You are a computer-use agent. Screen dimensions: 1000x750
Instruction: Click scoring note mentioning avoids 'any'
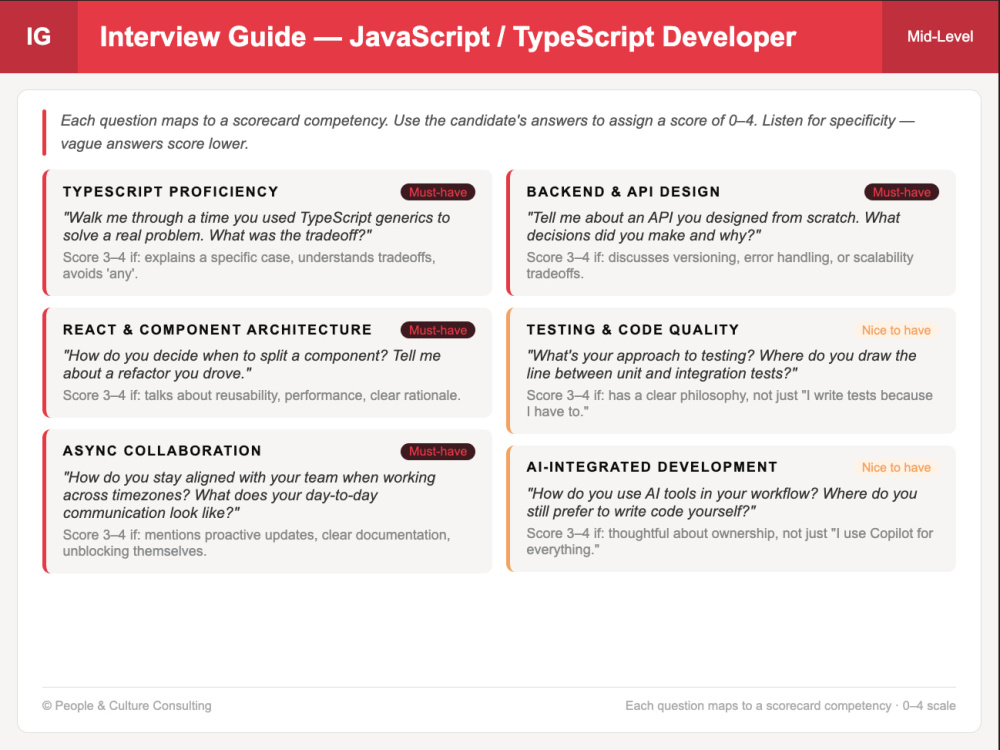click(249, 265)
